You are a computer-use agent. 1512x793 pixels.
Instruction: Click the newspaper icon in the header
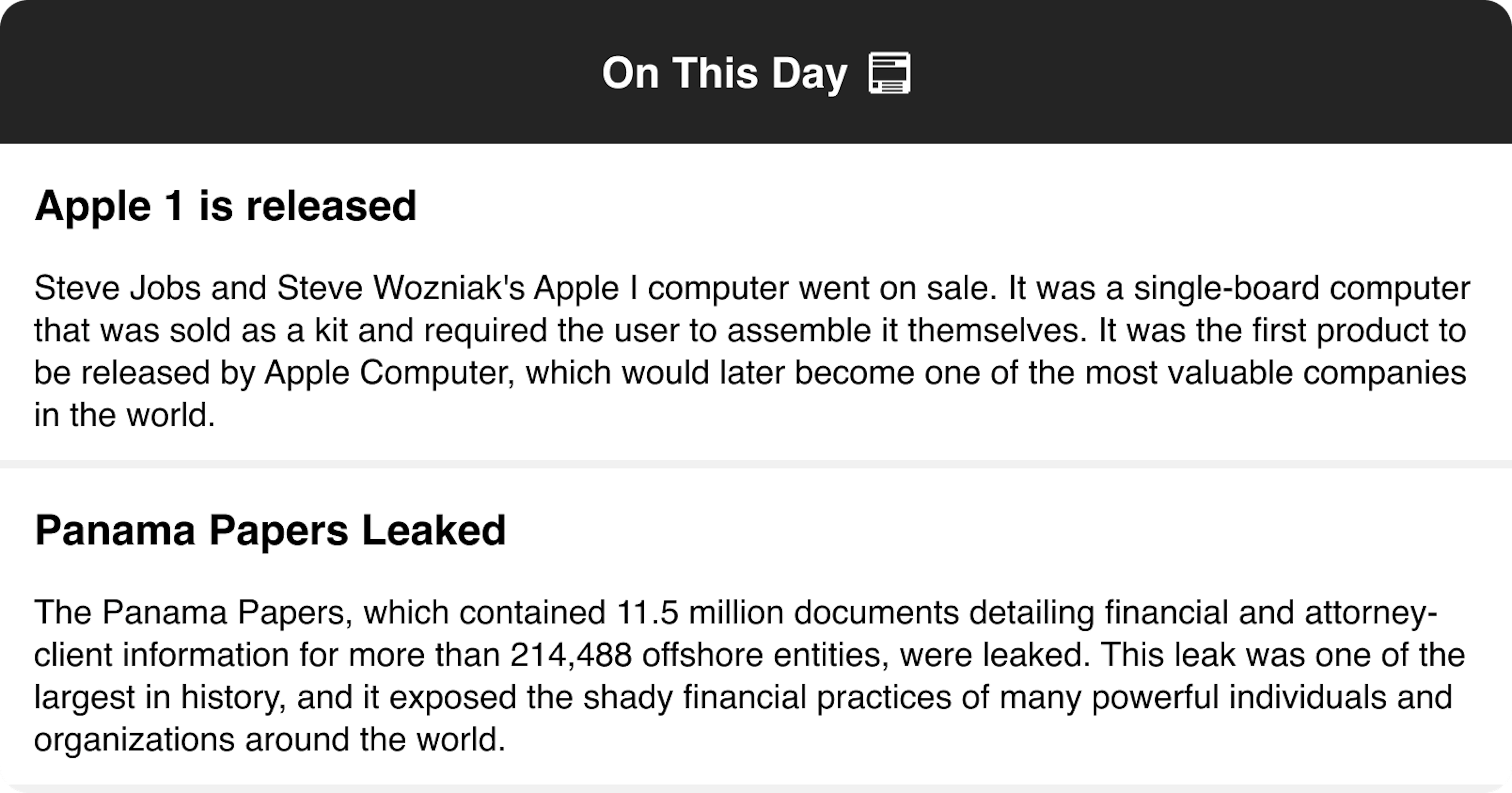point(889,73)
